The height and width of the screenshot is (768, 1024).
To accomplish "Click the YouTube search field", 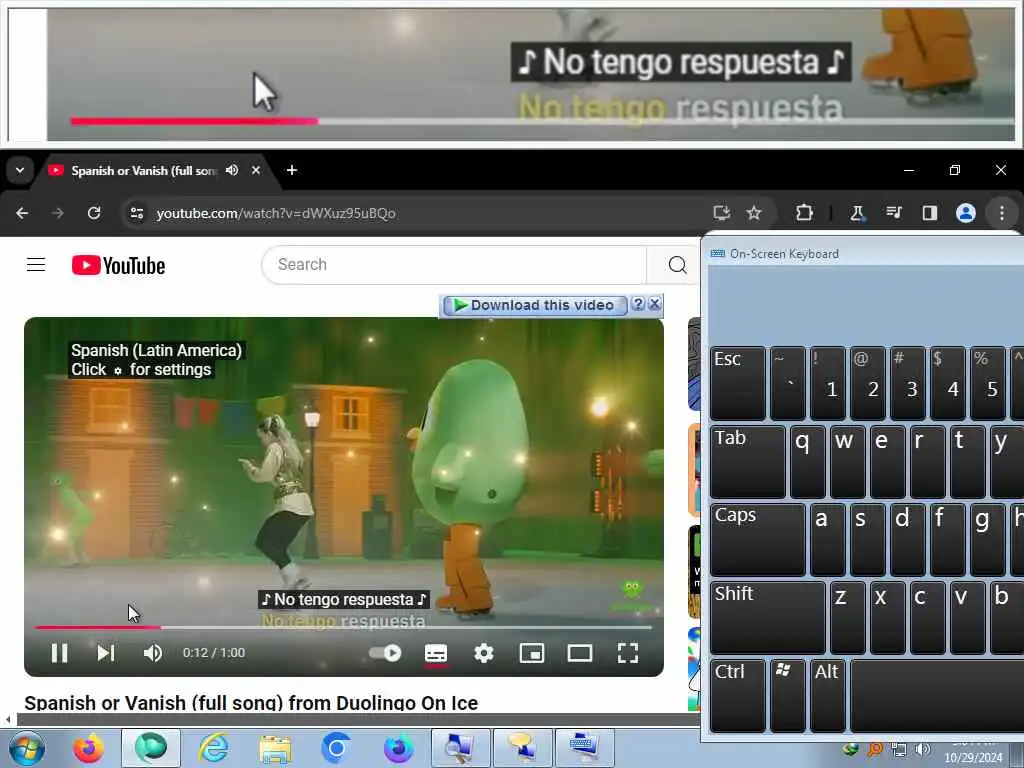I will (x=454, y=264).
